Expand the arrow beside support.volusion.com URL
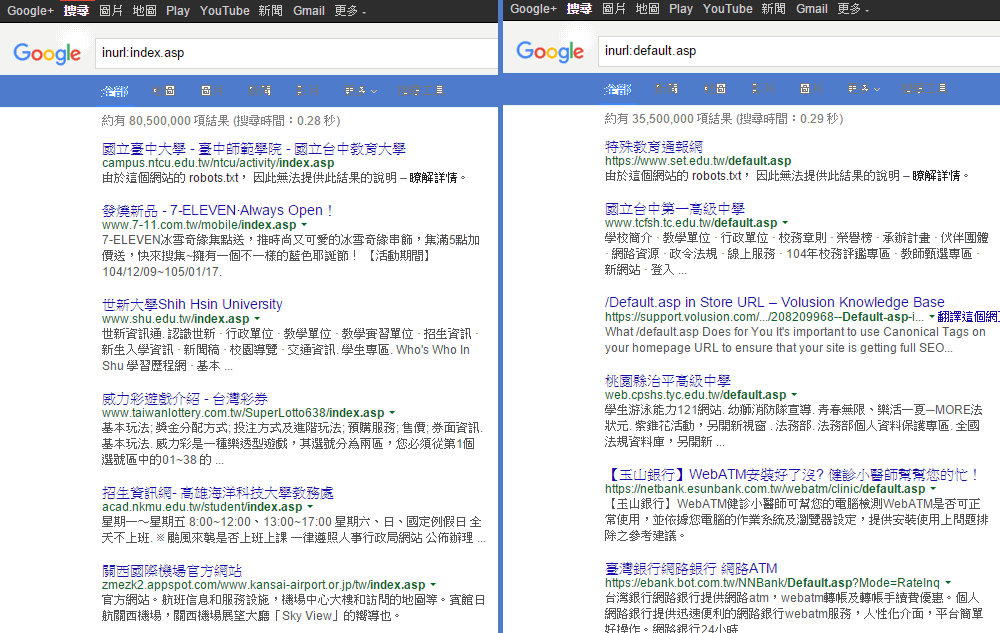 pos(932,317)
